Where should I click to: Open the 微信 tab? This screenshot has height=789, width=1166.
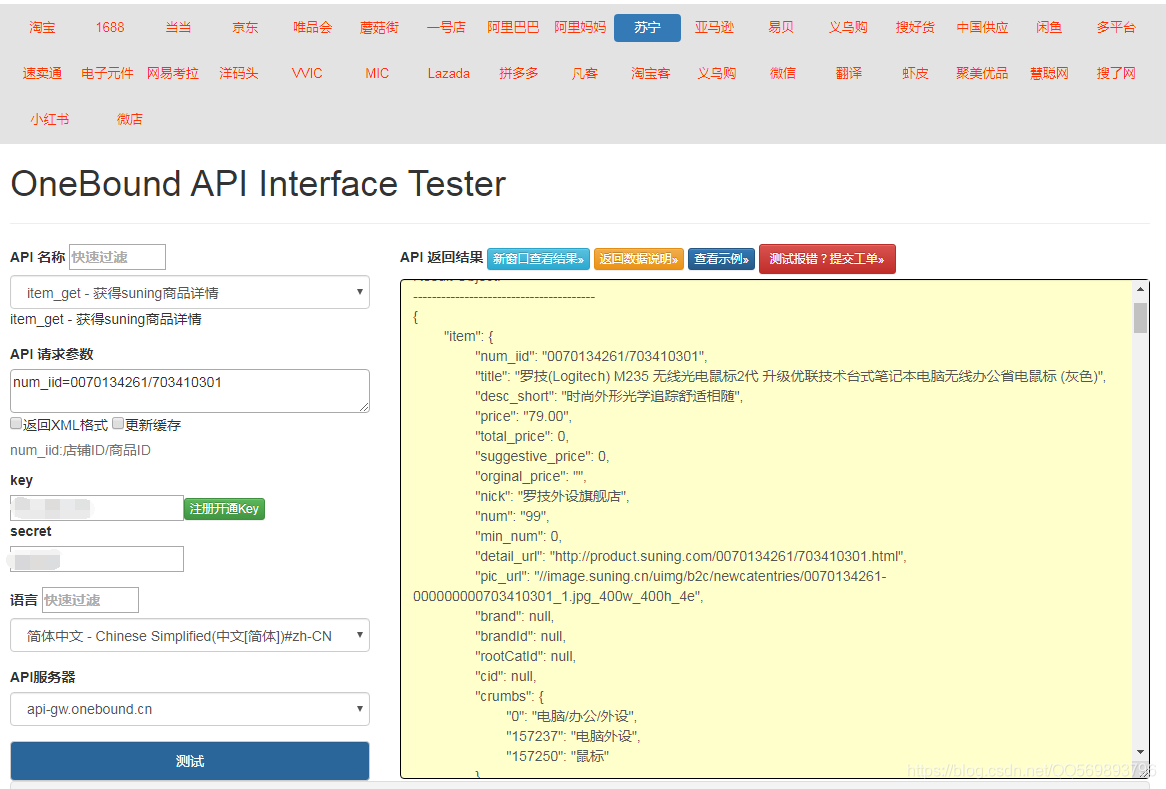tap(782, 73)
